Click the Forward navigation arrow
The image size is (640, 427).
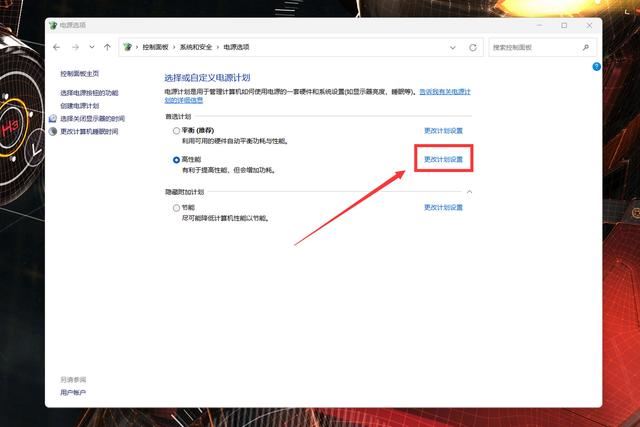(x=76, y=47)
